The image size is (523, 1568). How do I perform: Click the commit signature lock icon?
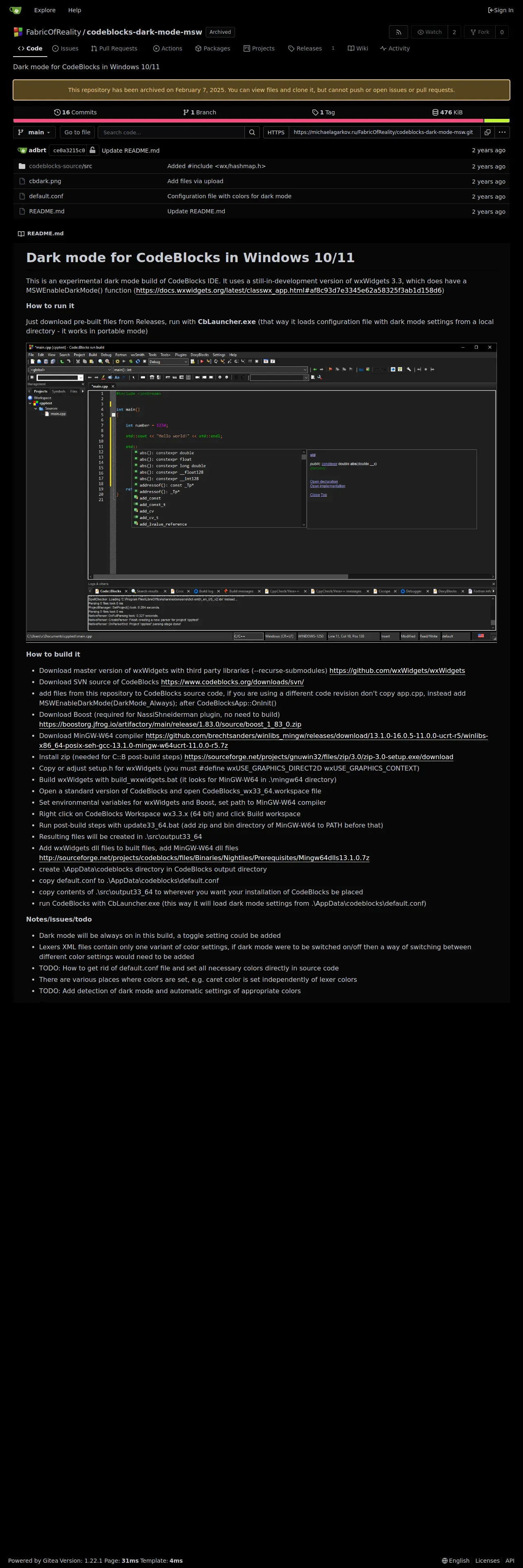tap(92, 150)
